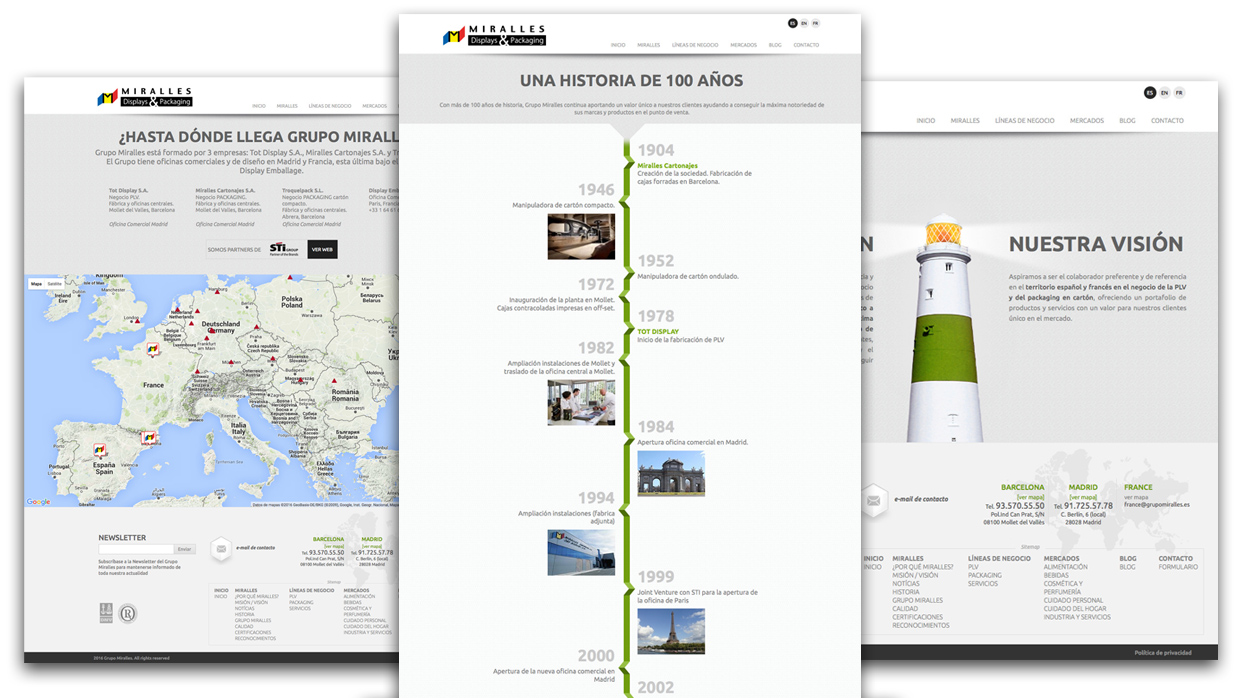The image size is (1240, 698).
Task: Open Miralles menu on the left page
Action: pos(287,106)
